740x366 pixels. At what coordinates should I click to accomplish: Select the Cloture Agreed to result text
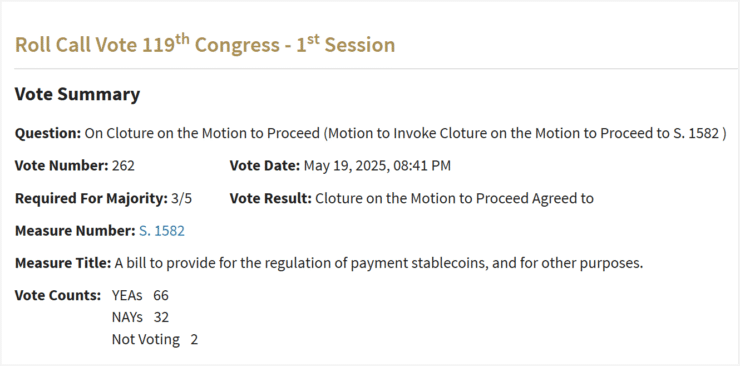point(454,198)
